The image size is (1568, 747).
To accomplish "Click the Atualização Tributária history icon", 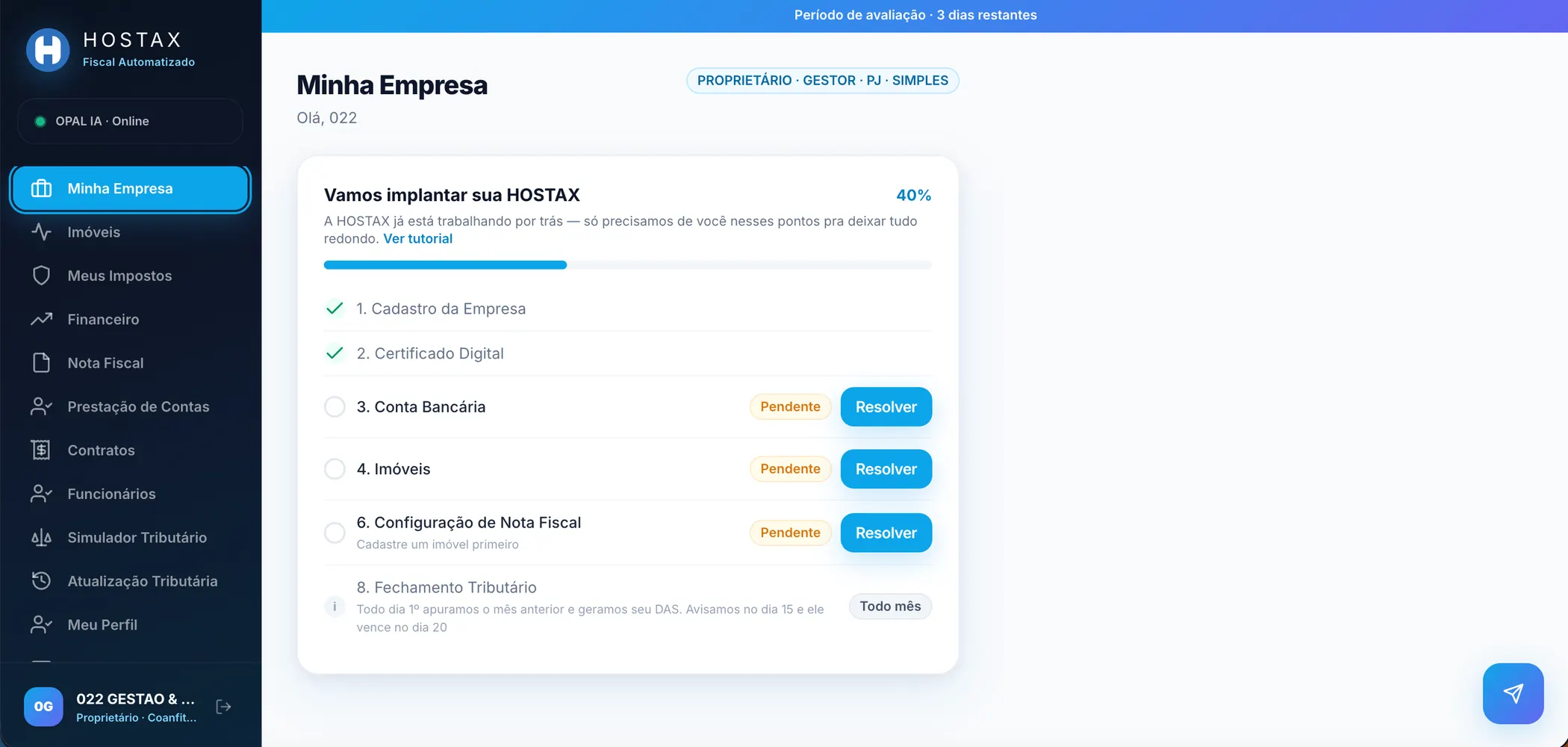I will (41, 581).
